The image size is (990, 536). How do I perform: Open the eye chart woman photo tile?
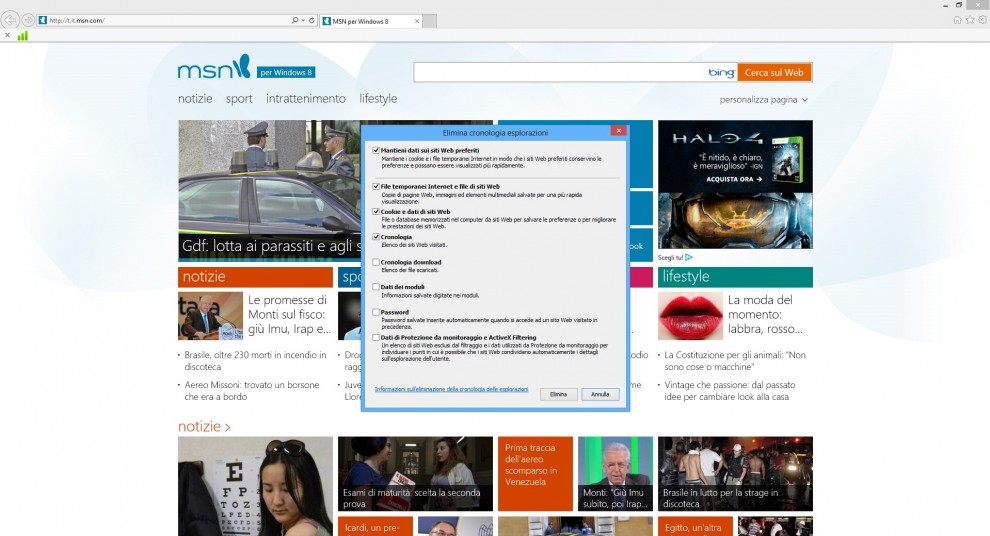[x=255, y=486]
